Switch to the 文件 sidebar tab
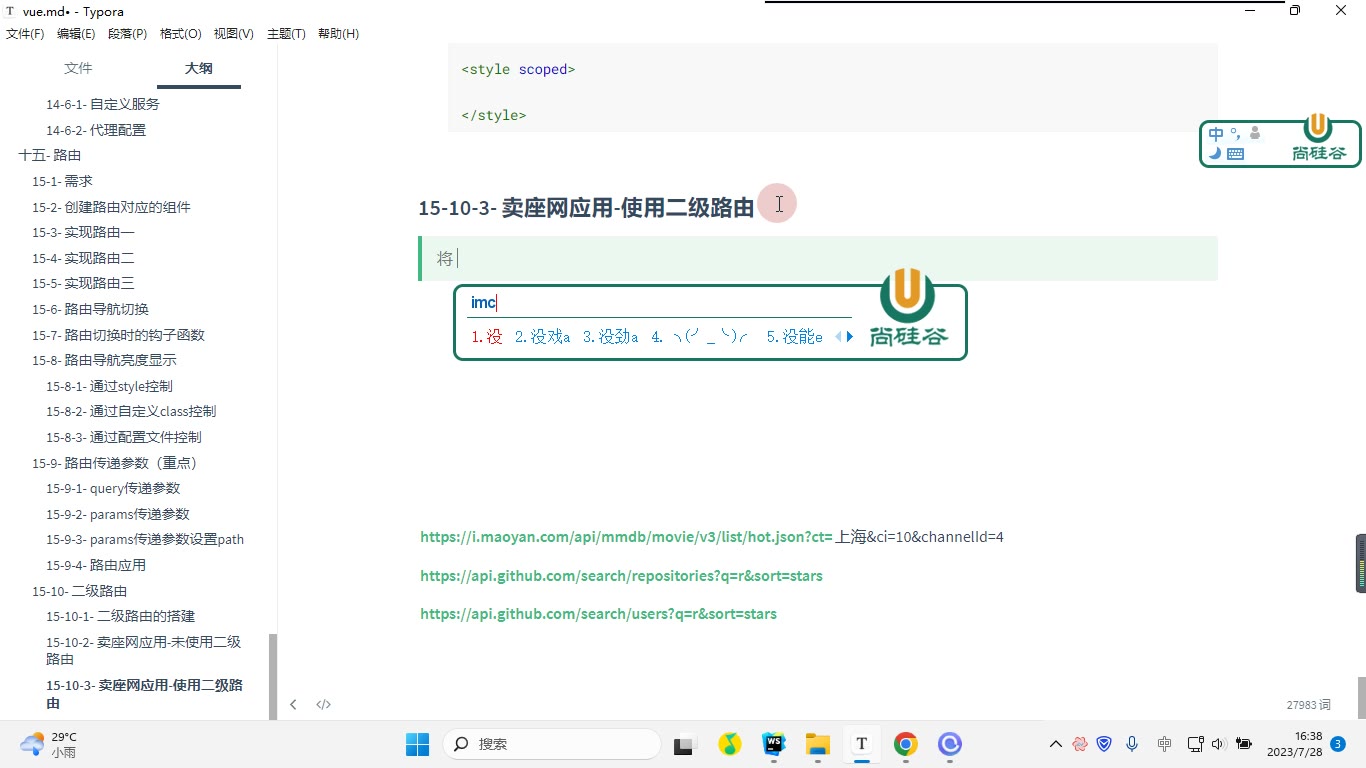The height and width of the screenshot is (768, 1366). coord(78,68)
